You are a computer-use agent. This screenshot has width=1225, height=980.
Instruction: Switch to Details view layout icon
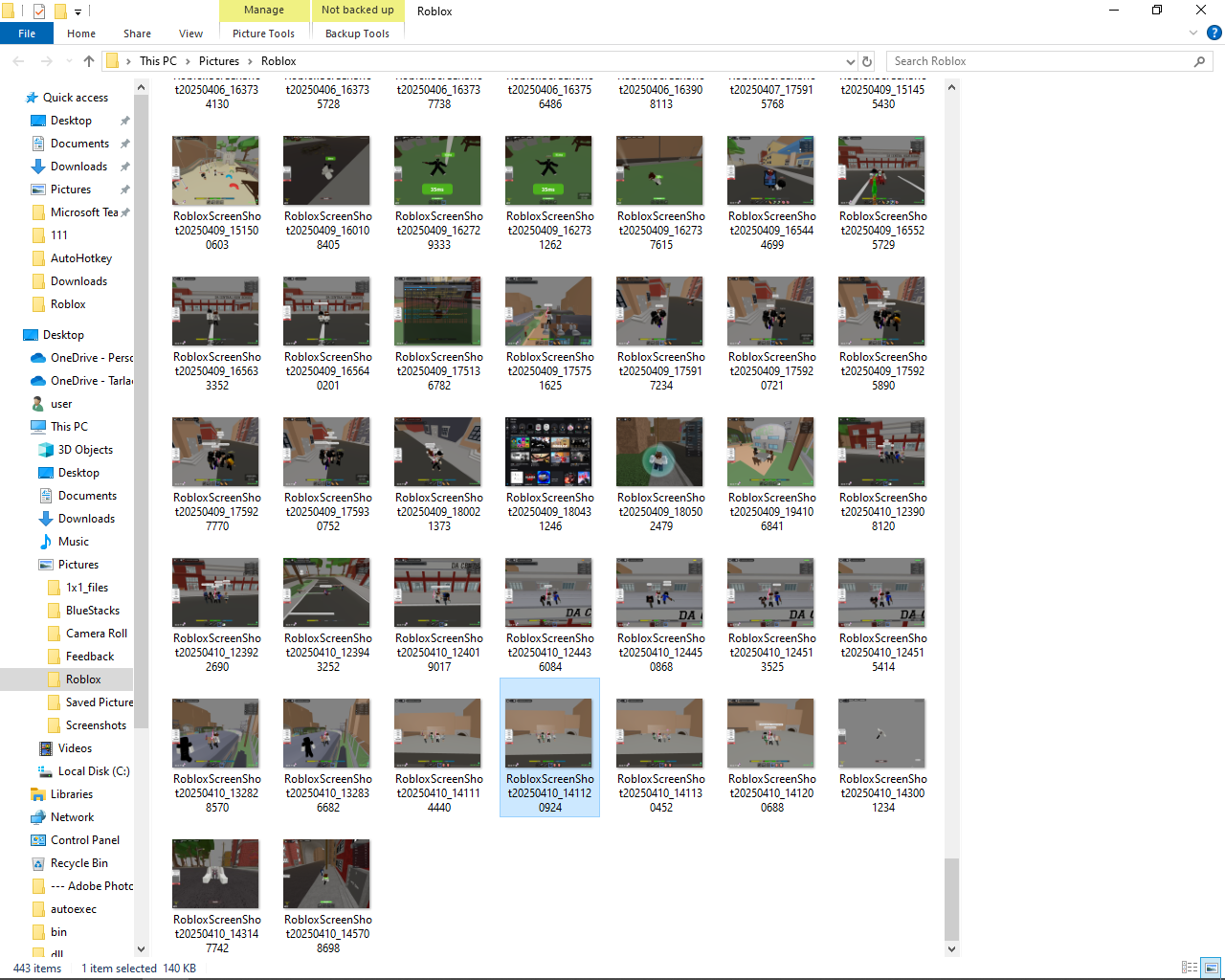coord(1190,968)
